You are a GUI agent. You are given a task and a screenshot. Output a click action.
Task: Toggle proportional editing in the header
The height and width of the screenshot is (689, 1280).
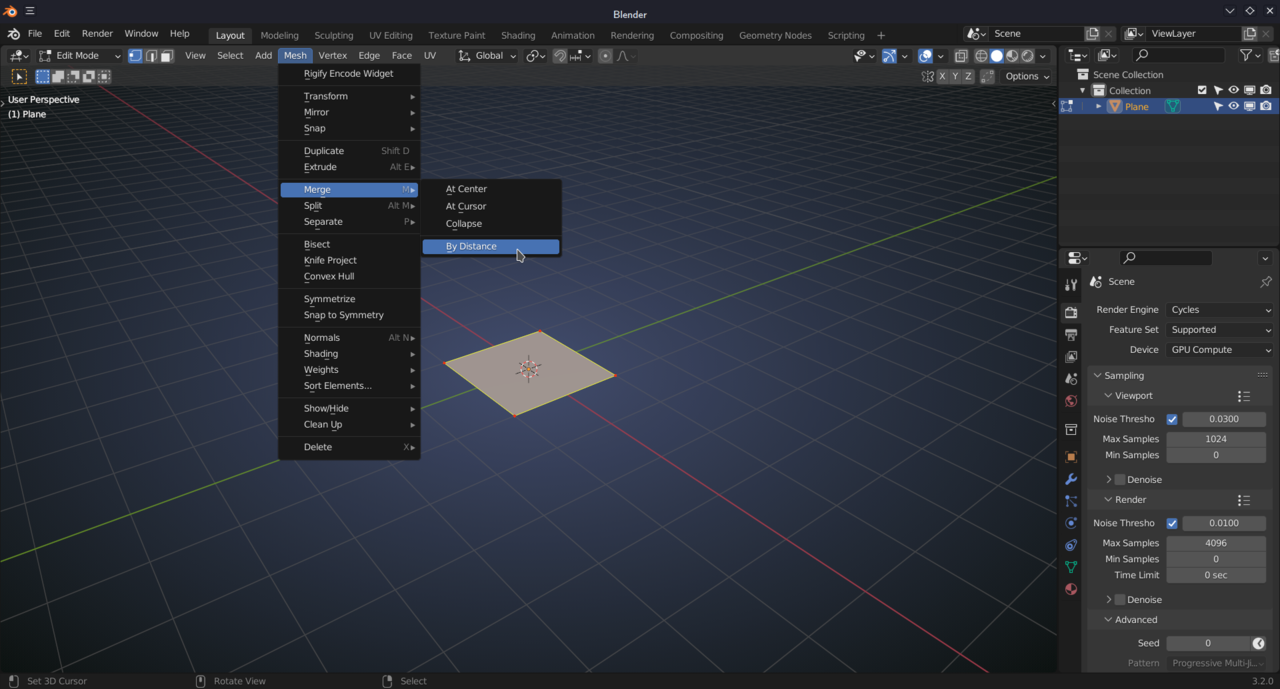[x=605, y=56]
